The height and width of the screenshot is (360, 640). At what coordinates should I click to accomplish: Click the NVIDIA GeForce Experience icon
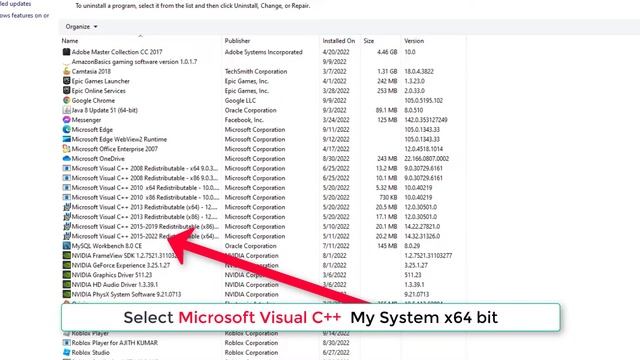67,265
